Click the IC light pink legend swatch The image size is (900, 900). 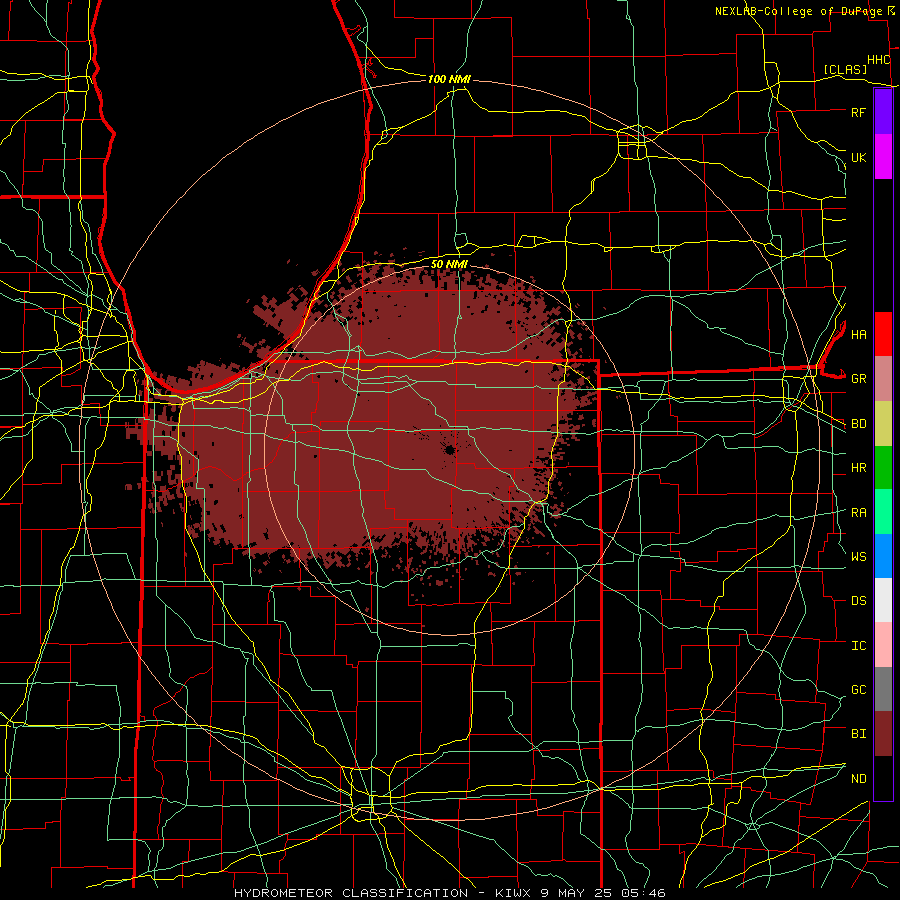(x=883, y=645)
